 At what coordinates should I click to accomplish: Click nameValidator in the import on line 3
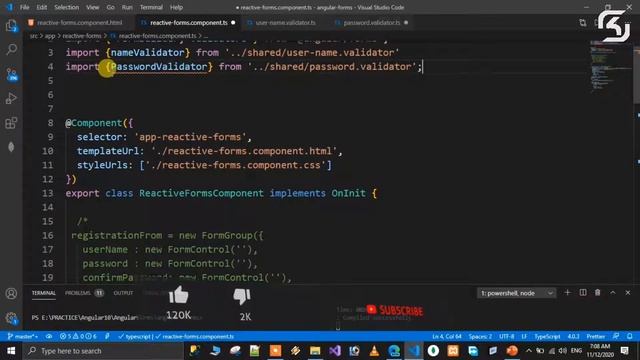point(147,53)
